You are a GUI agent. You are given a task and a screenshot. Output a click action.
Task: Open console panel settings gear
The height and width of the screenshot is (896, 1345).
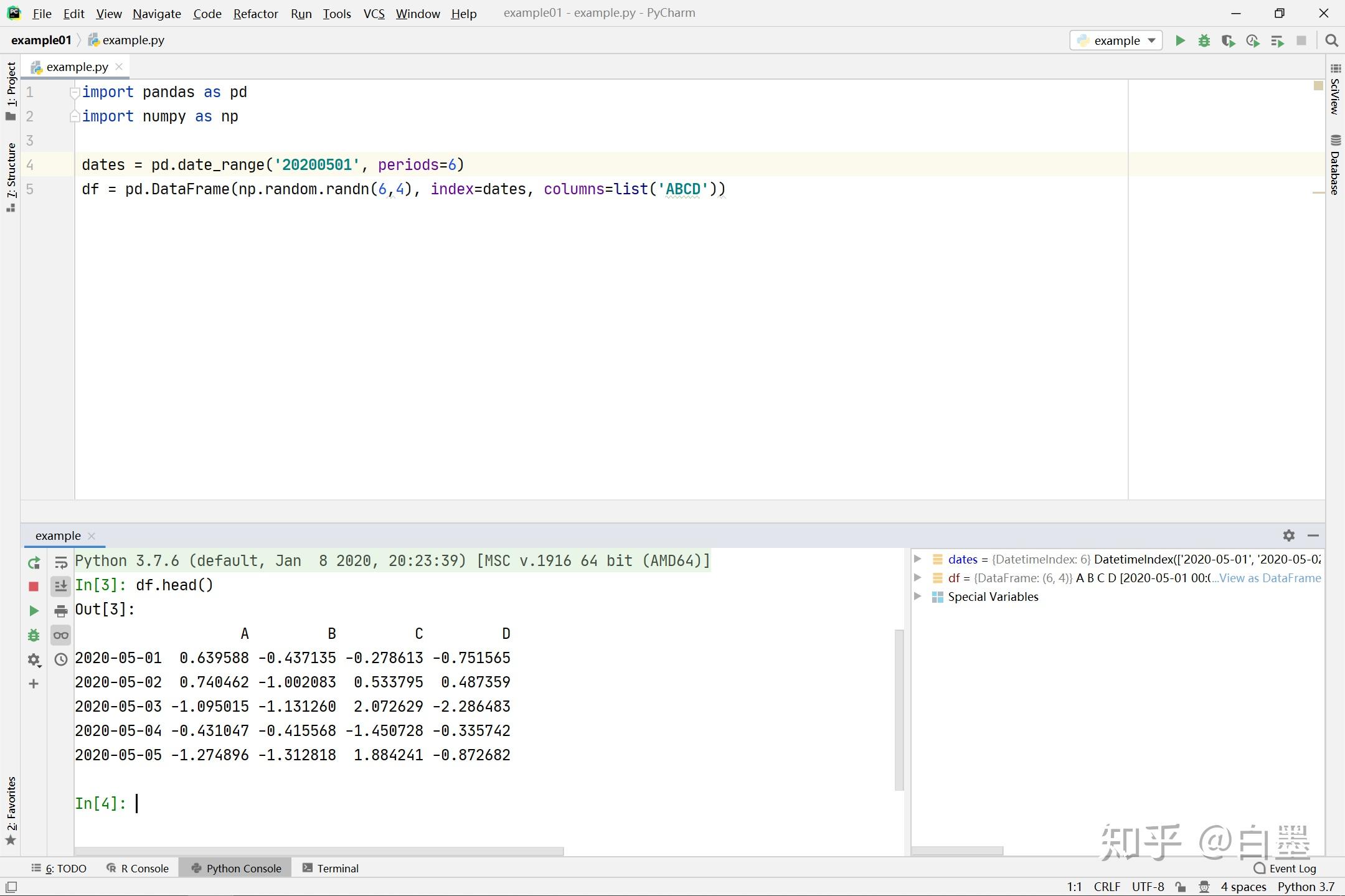(1288, 535)
